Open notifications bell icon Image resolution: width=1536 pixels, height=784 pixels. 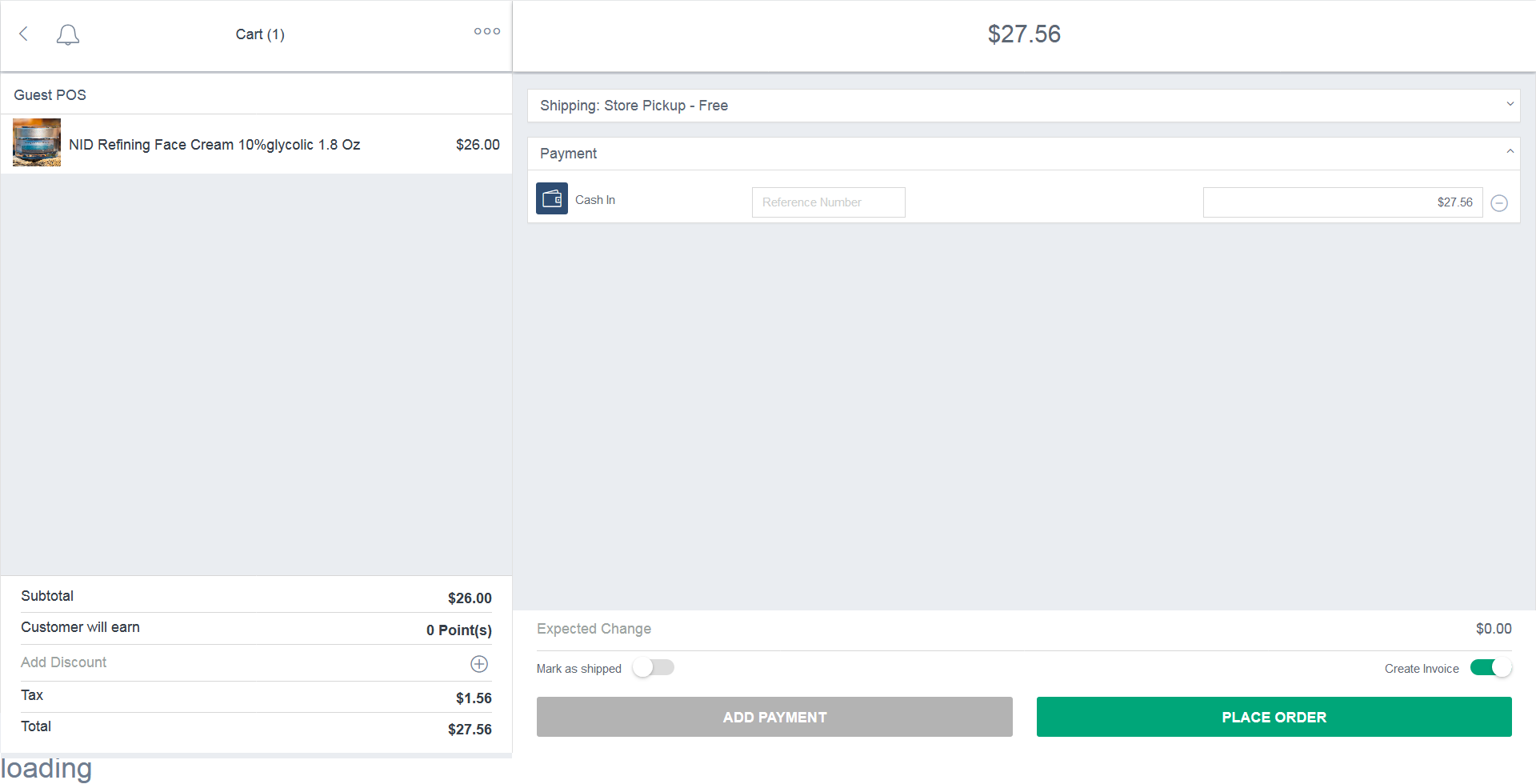click(x=68, y=34)
